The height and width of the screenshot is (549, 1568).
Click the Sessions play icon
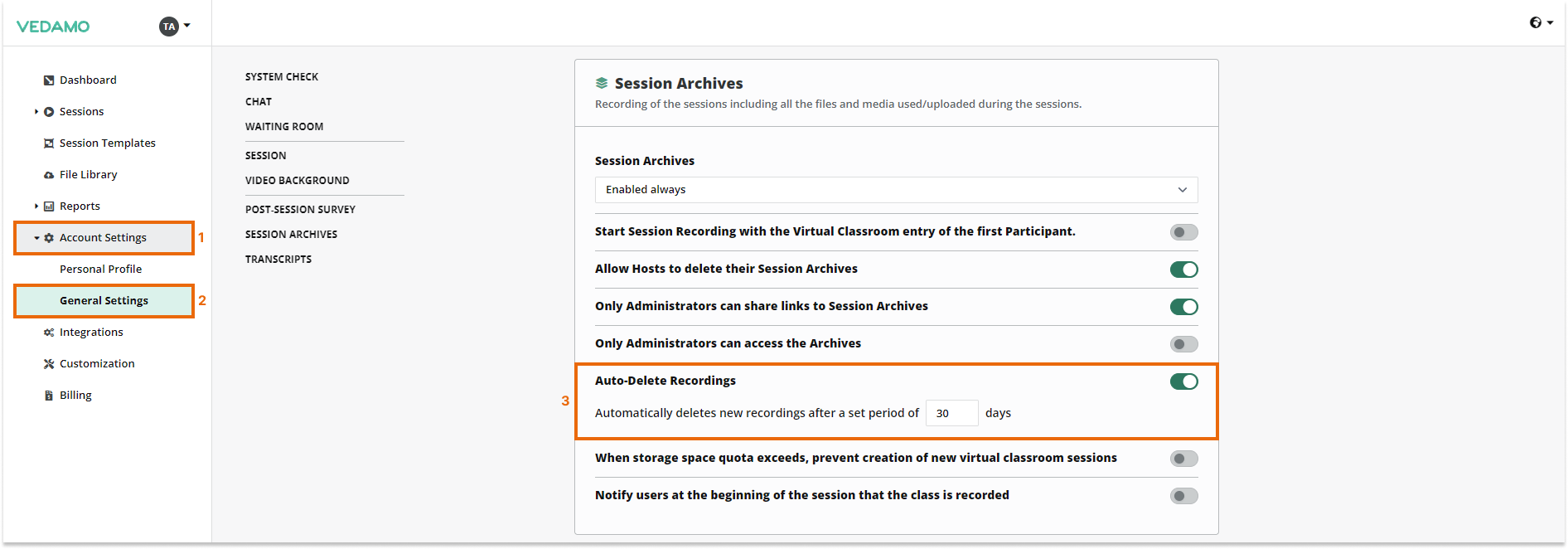(x=49, y=112)
